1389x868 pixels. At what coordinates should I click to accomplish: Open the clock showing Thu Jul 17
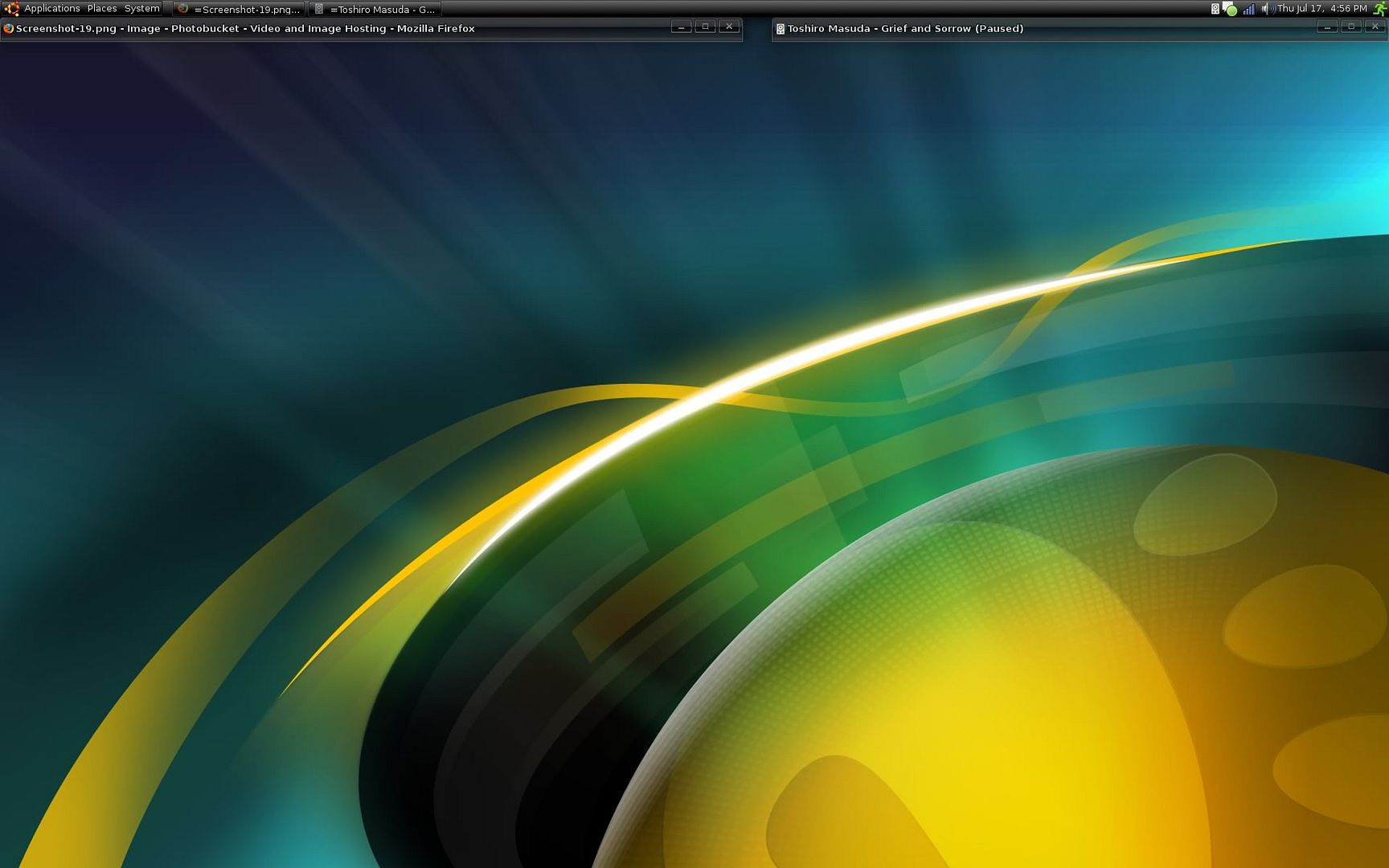[x=1321, y=9]
